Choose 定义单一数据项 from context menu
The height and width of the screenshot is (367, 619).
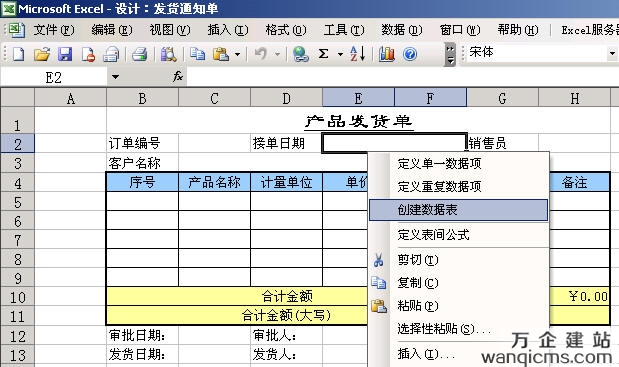(459, 163)
